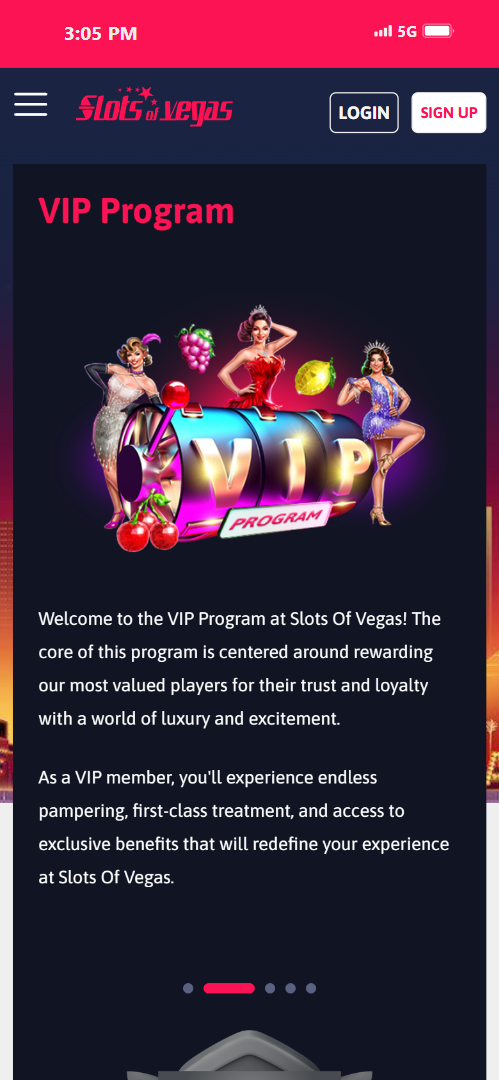The width and height of the screenshot is (499, 1080).
Task: Click the 3:05 PM clock
Action: pos(101,33)
